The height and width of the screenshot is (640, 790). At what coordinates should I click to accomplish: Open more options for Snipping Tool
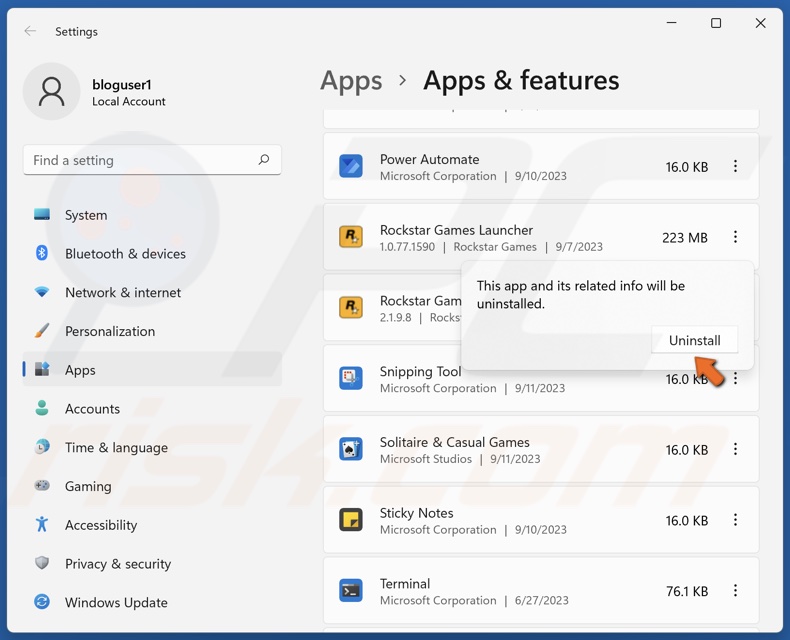click(735, 378)
